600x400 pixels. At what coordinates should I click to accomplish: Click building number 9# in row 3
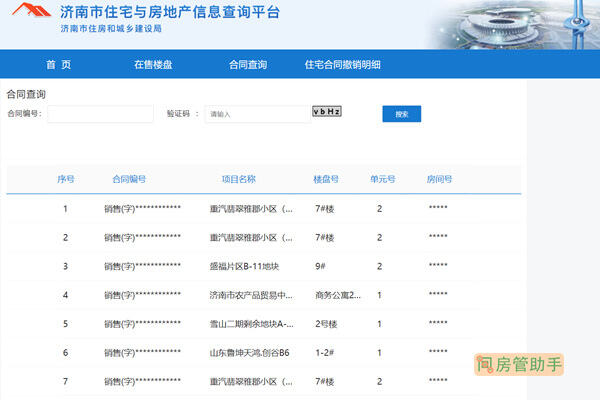point(320,266)
